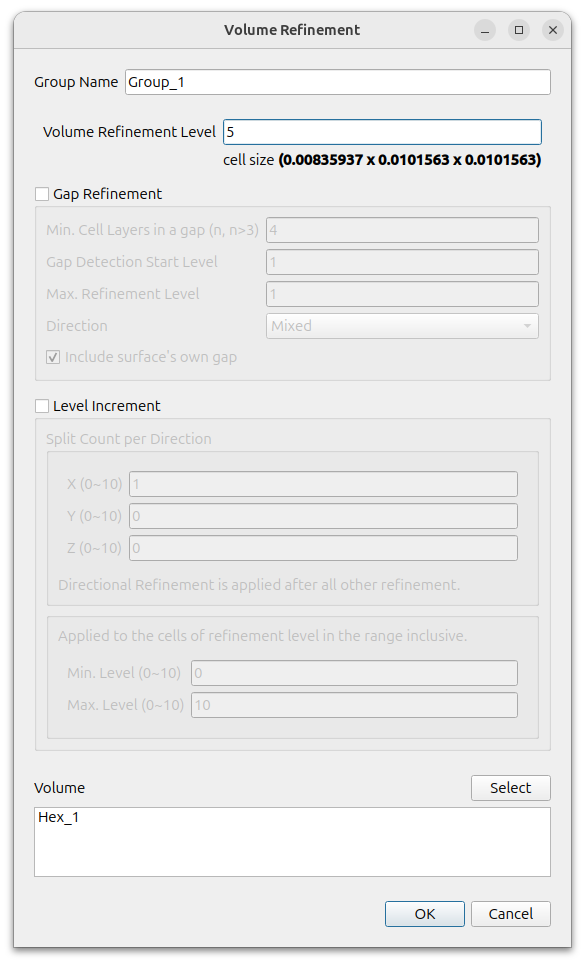Image resolution: width=585 pixels, height=964 pixels.
Task: Click the Volume Refinement Level field
Action: pyautogui.click(x=382, y=132)
